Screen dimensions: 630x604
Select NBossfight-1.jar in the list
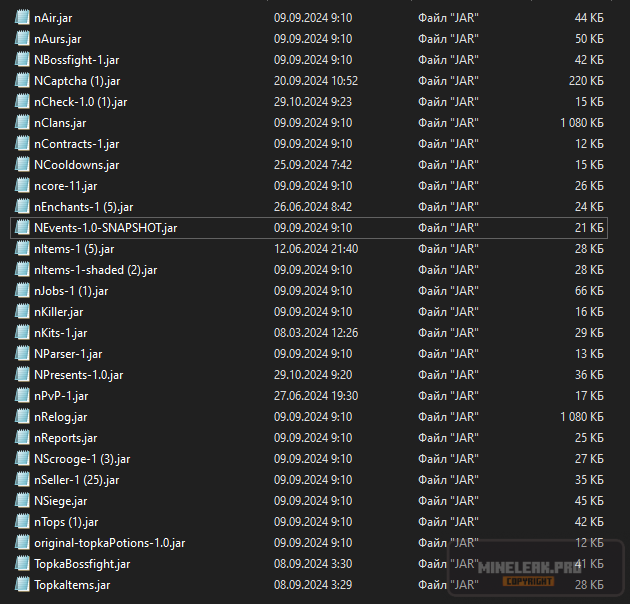coord(76,59)
